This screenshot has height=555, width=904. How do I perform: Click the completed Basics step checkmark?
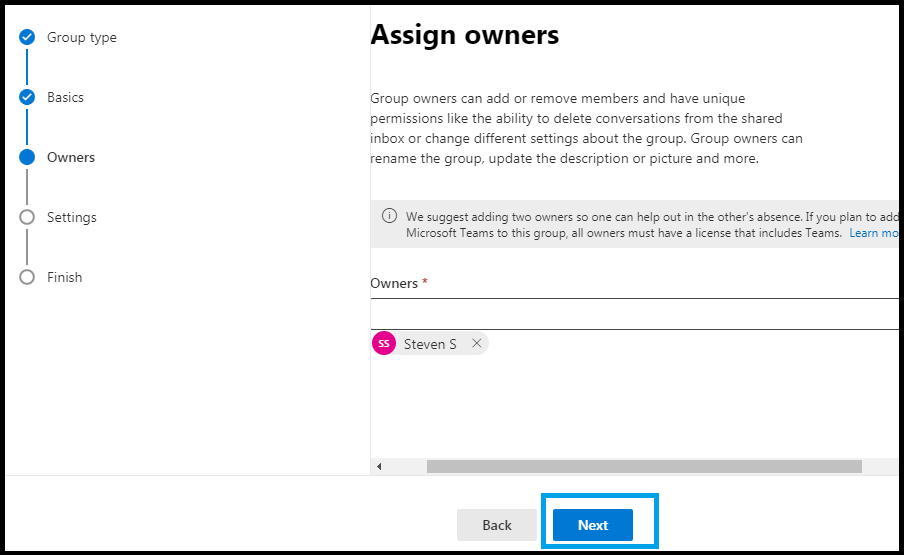point(27,97)
